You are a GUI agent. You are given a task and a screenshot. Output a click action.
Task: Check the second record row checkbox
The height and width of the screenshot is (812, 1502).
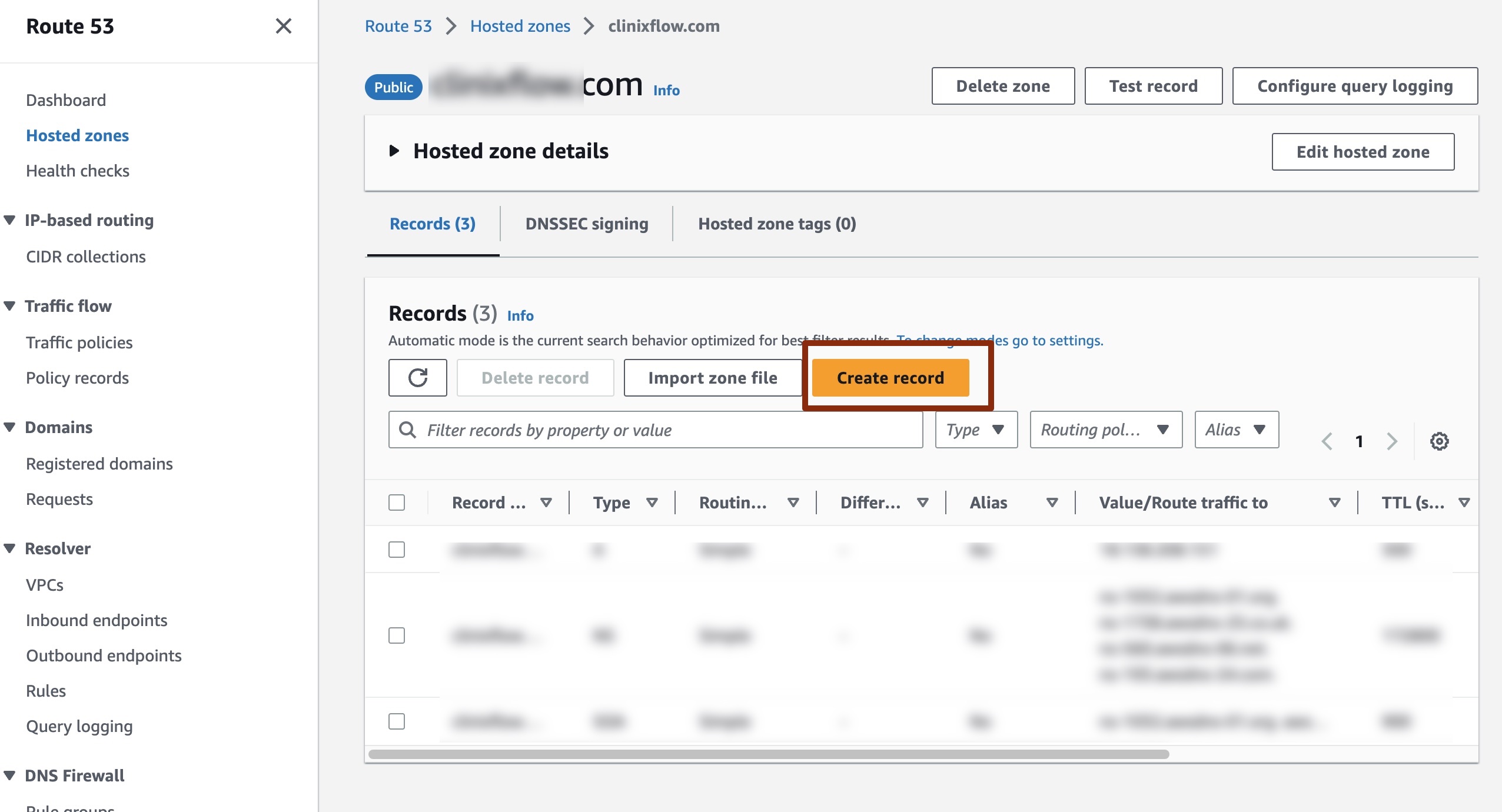pos(397,635)
